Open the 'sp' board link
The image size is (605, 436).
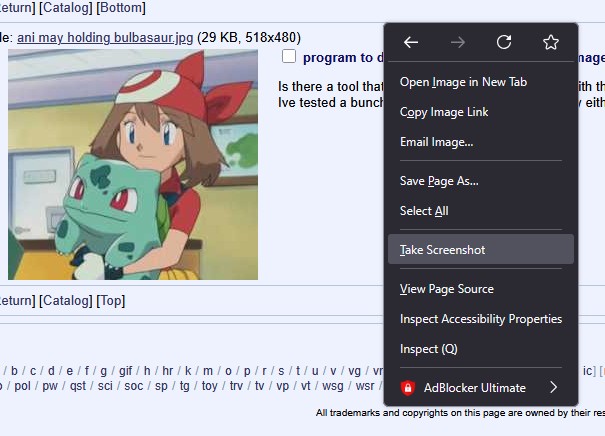(161, 386)
